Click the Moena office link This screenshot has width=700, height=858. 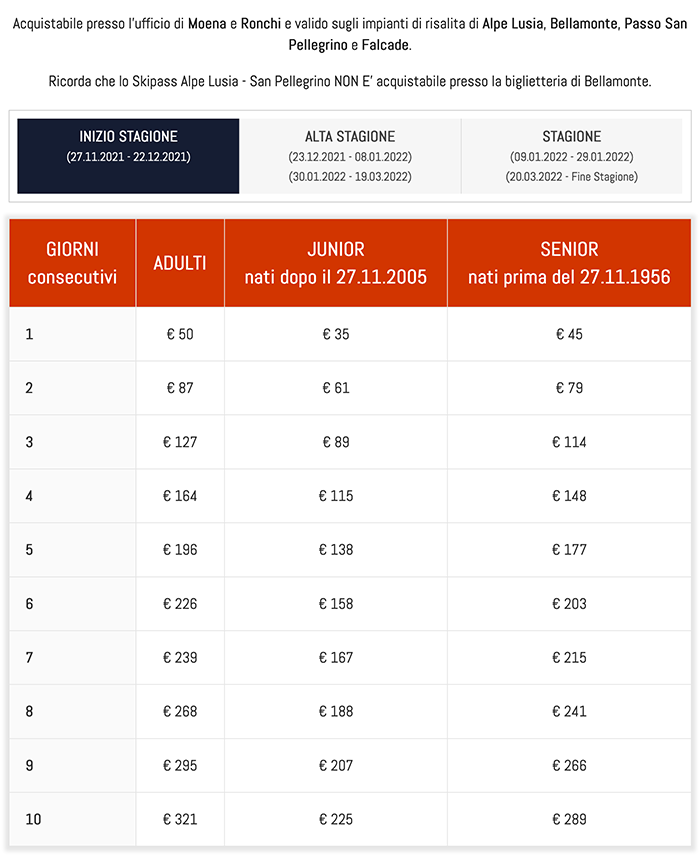coord(207,24)
